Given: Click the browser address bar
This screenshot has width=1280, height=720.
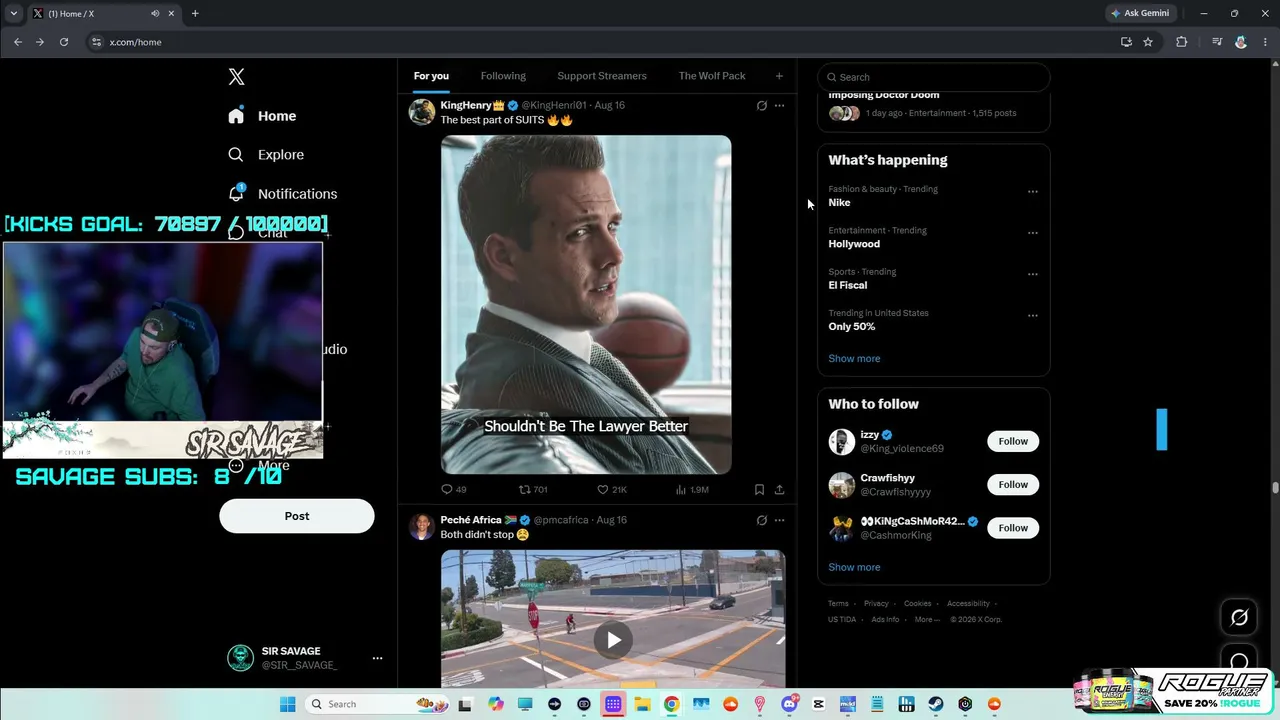Looking at the screenshot, I should [600, 42].
